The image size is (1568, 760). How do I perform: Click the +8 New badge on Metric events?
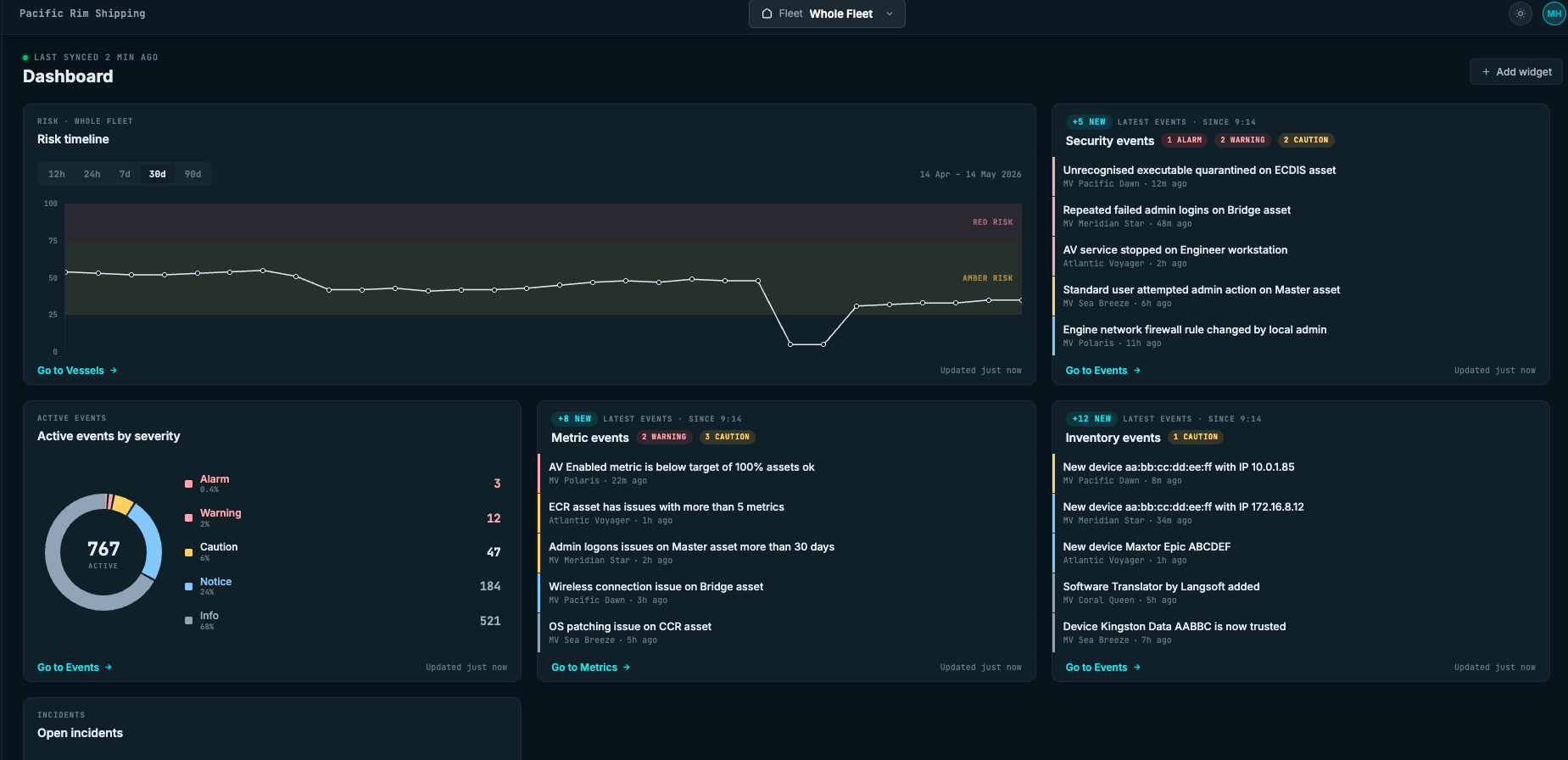point(574,419)
